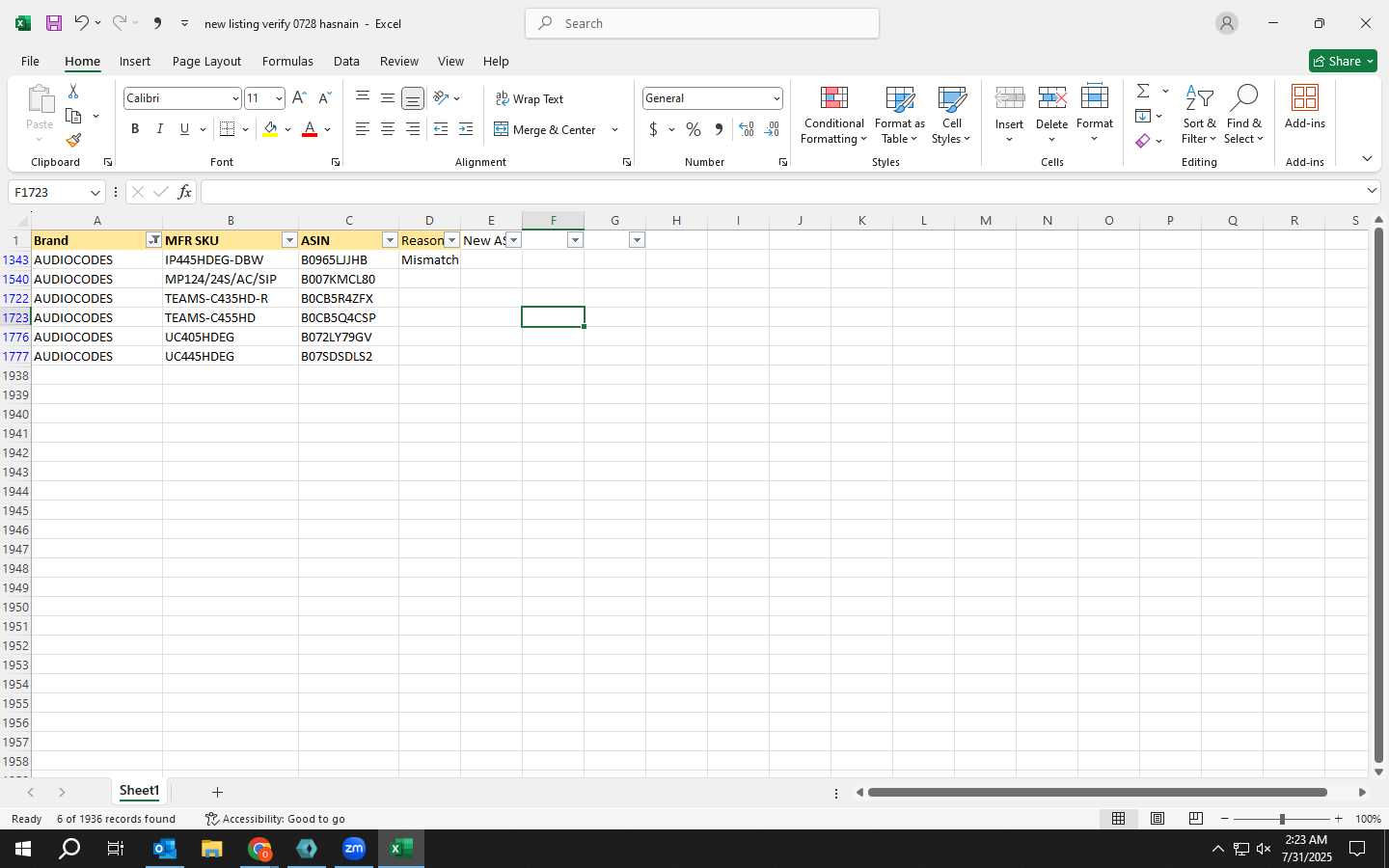Switch to the Page Layout tab

coord(206,61)
